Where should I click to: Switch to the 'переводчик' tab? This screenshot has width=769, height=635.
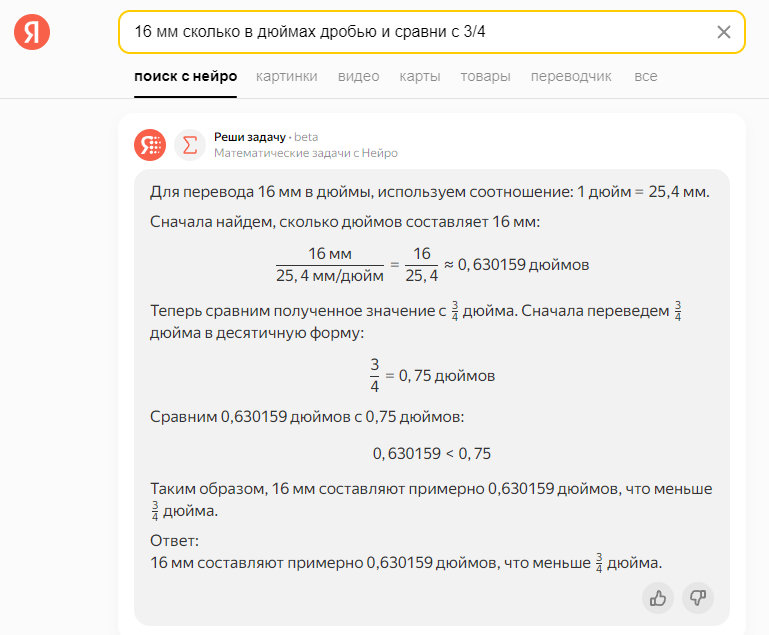click(x=571, y=76)
